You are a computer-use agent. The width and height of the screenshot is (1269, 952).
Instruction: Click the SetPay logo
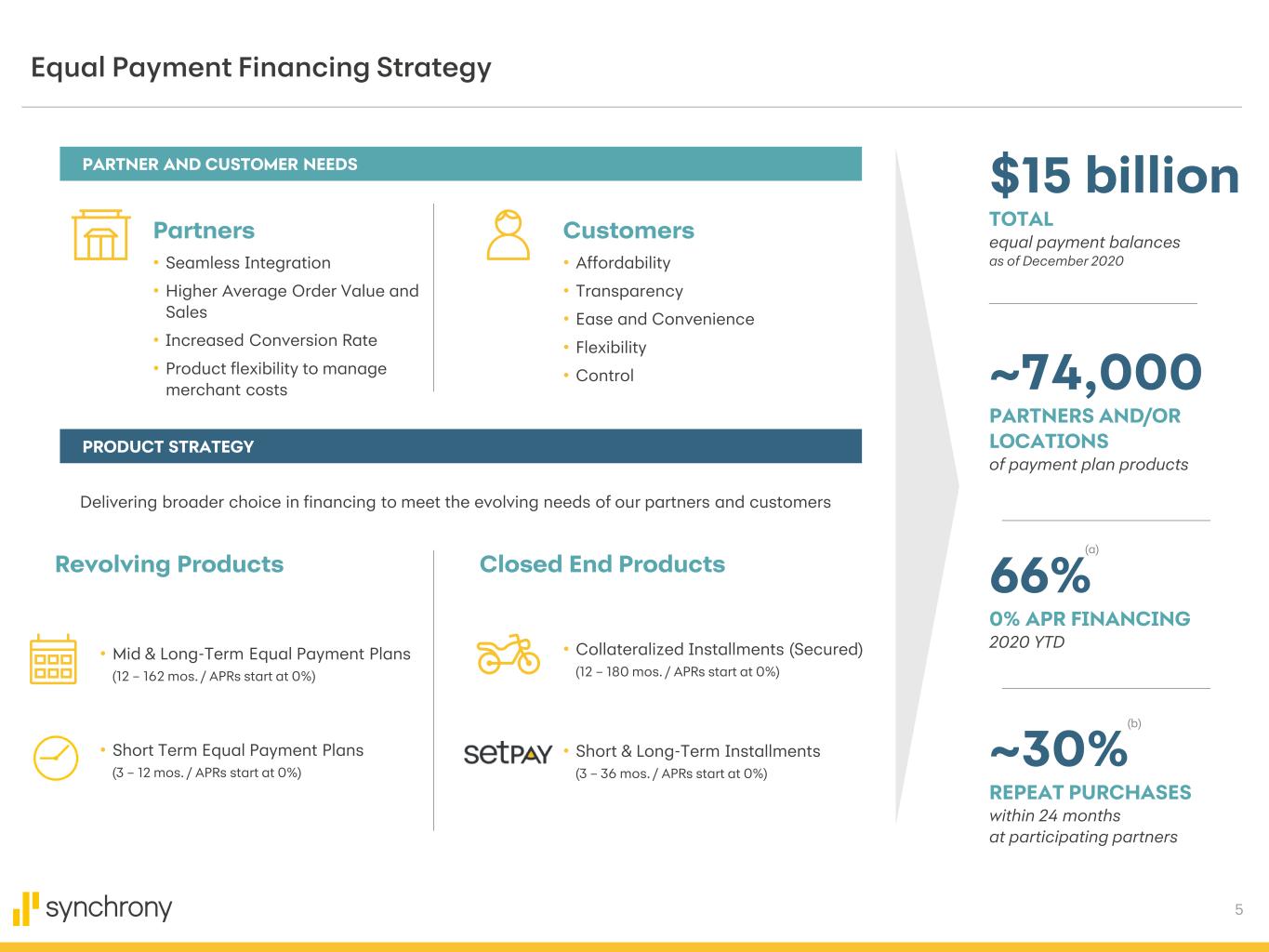(x=508, y=753)
